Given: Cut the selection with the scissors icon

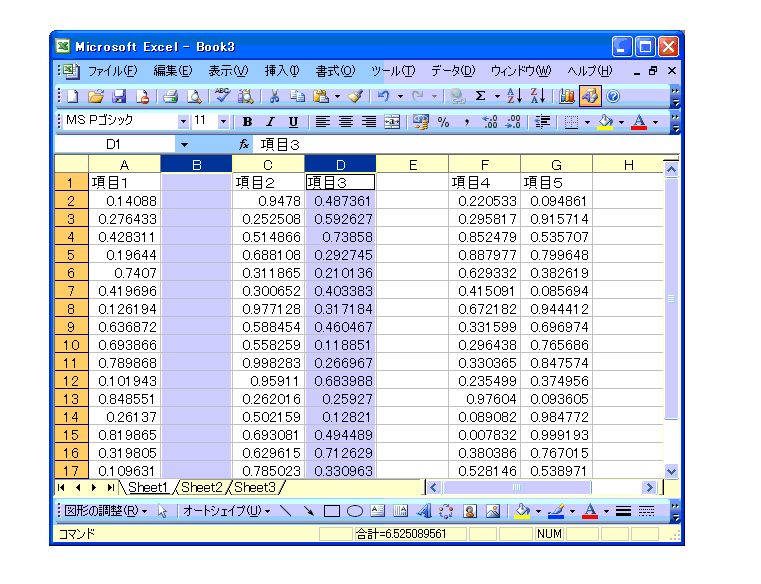Looking at the screenshot, I should [x=274, y=97].
